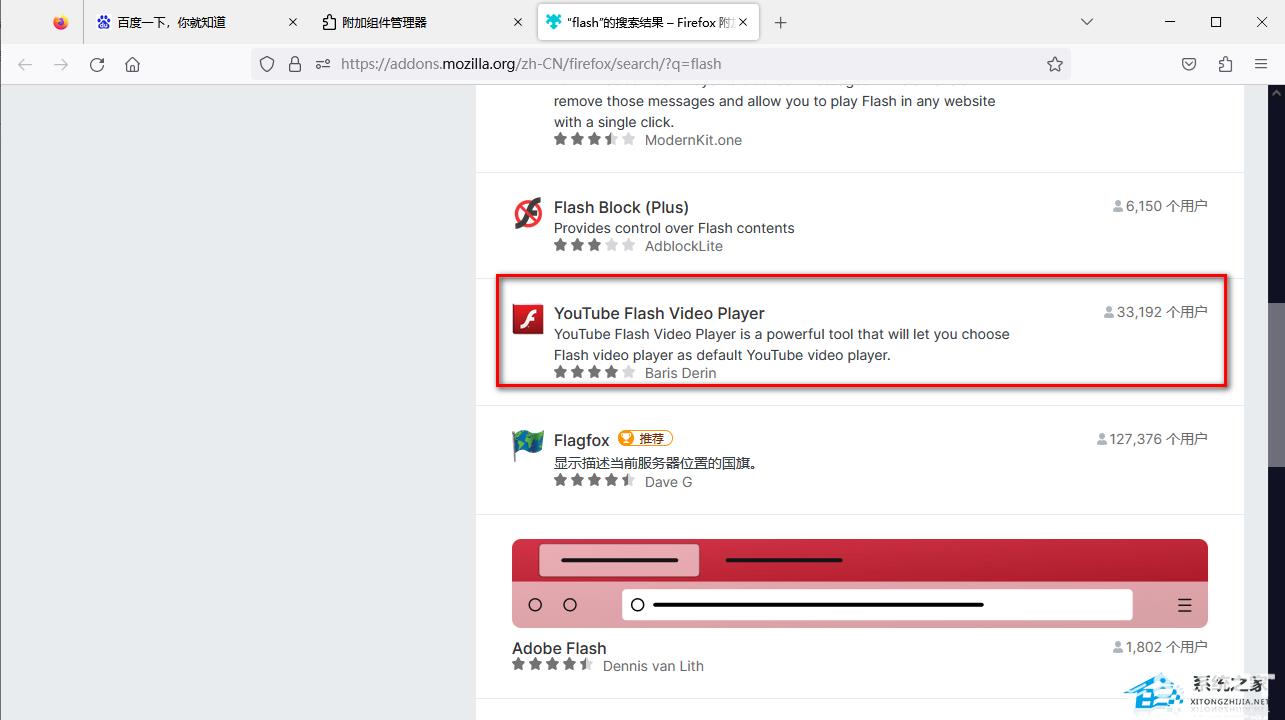Open the home page button
The height and width of the screenshot is (720, 1285).
click(x=132, y=64)
